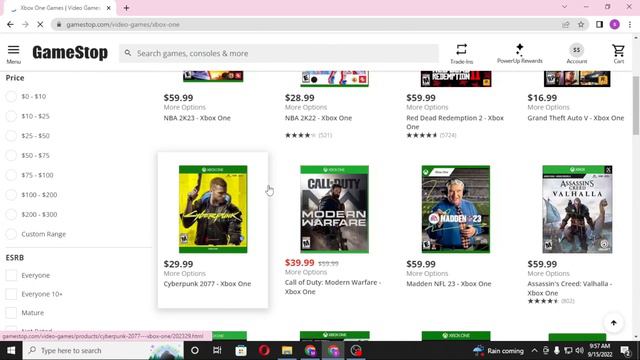Open the Windows Start menu
This screenshot has width=640, height=360.
click(x=11, y=351)
